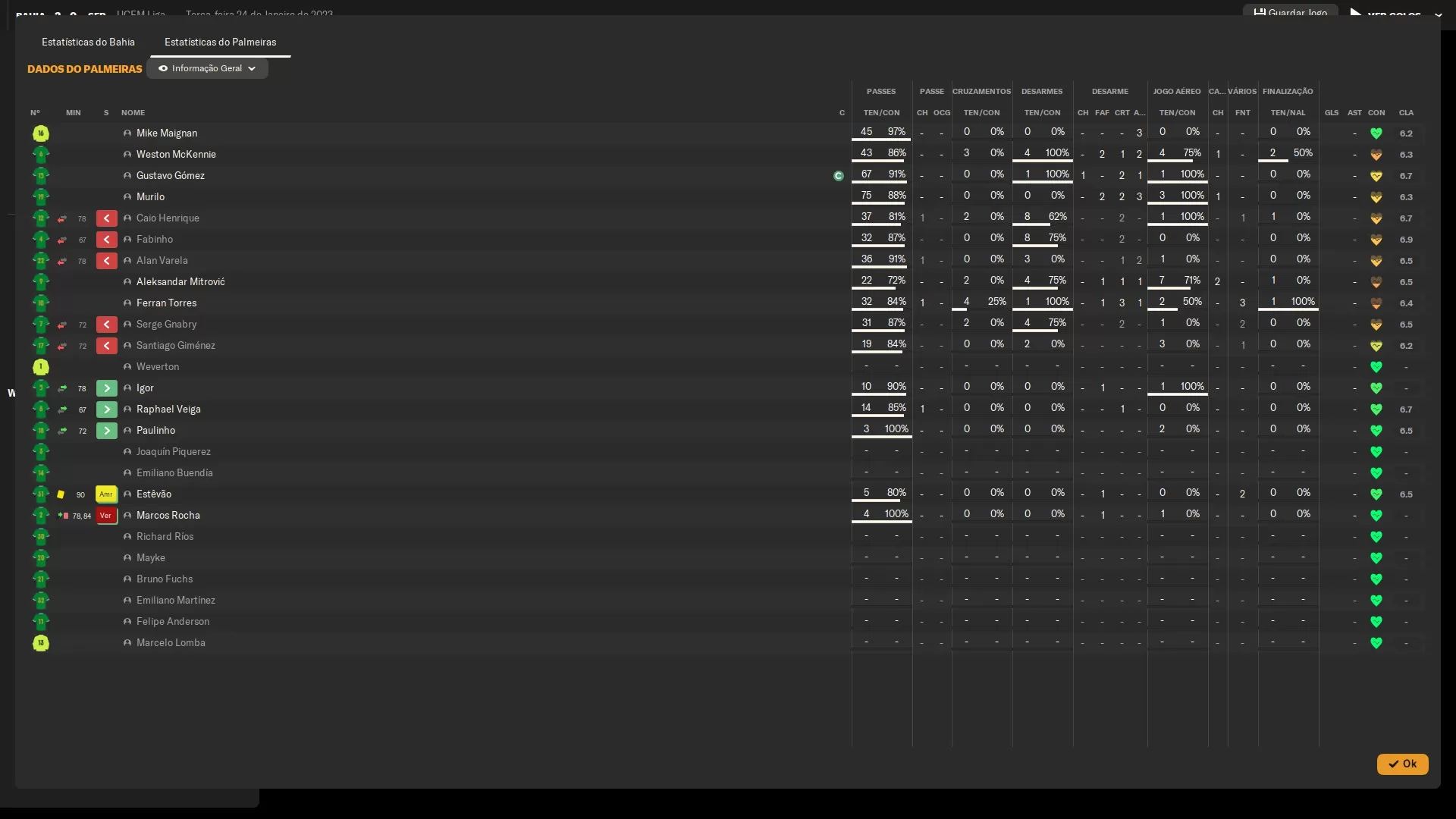This screenshot has width=1456, height=819.
Task: Open Gustavo Gómez's player profile
Action: click(x=171, y=176)
